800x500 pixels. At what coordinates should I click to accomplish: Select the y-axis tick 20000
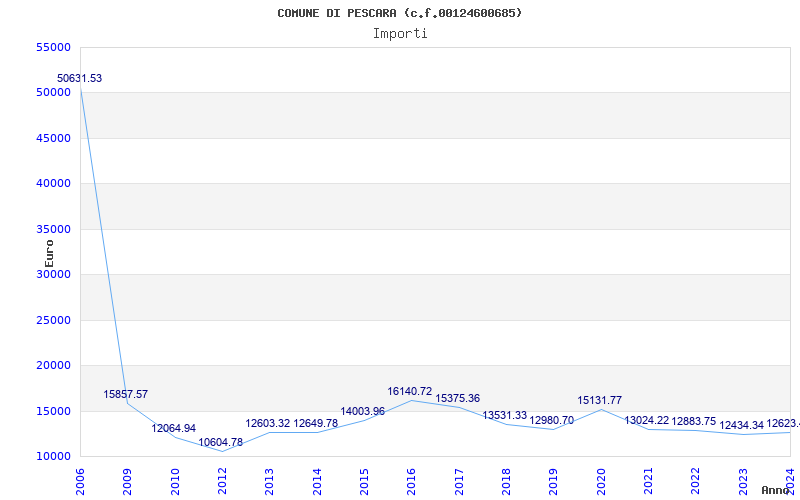click(54, 365)
